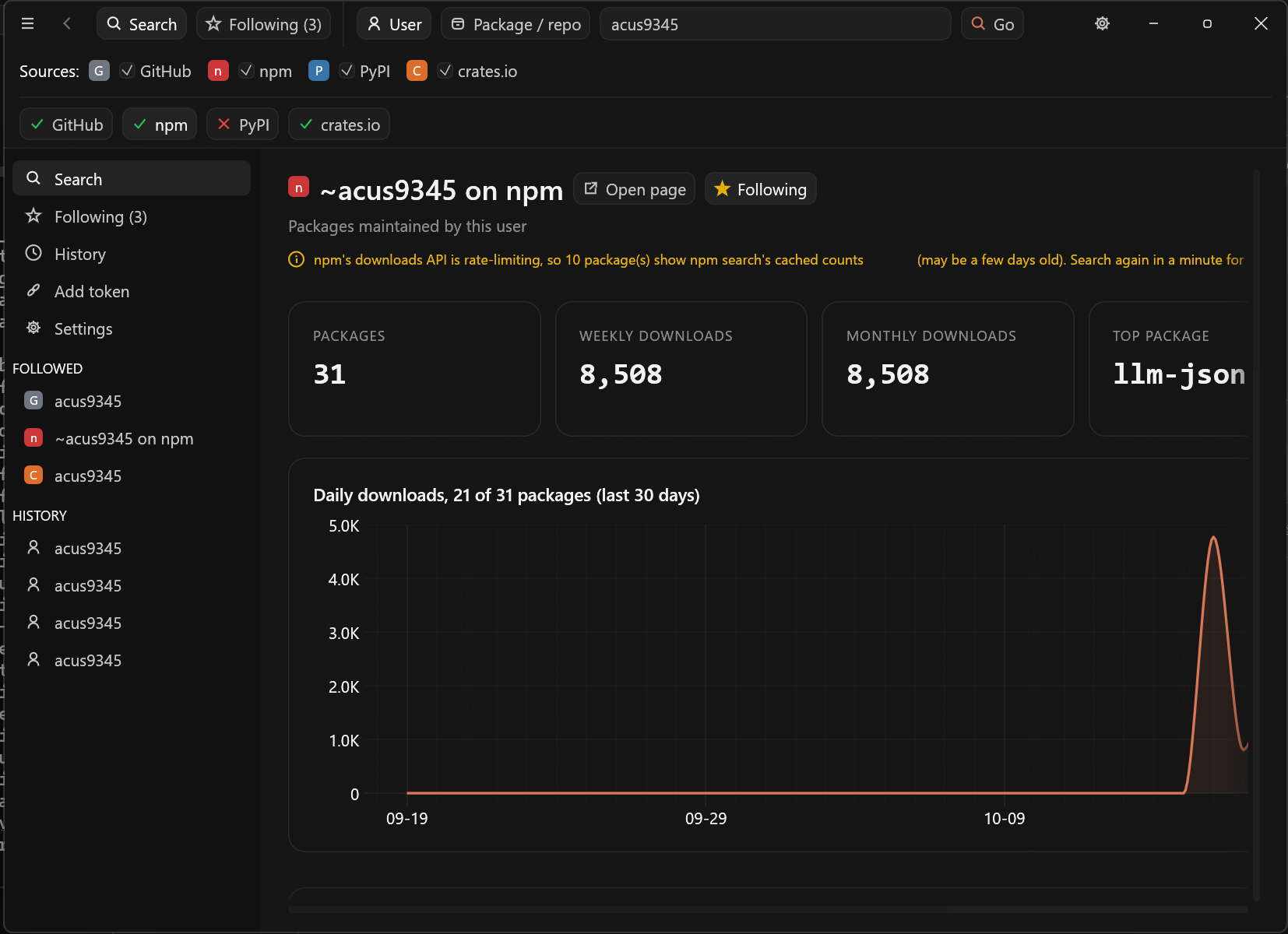Toggle the Following star button
Image resolution: width=1288 pixels, height=934 pixels.
(761, 189)
